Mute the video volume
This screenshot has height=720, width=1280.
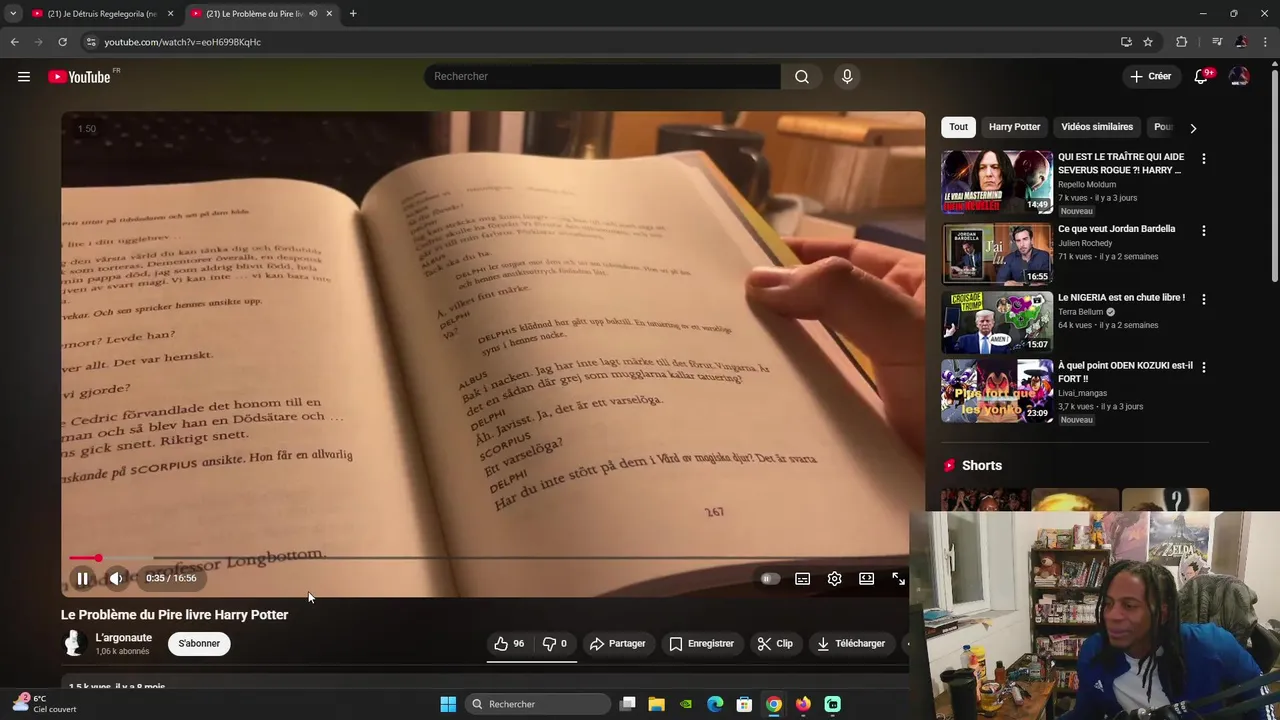[x=116, y=578]
